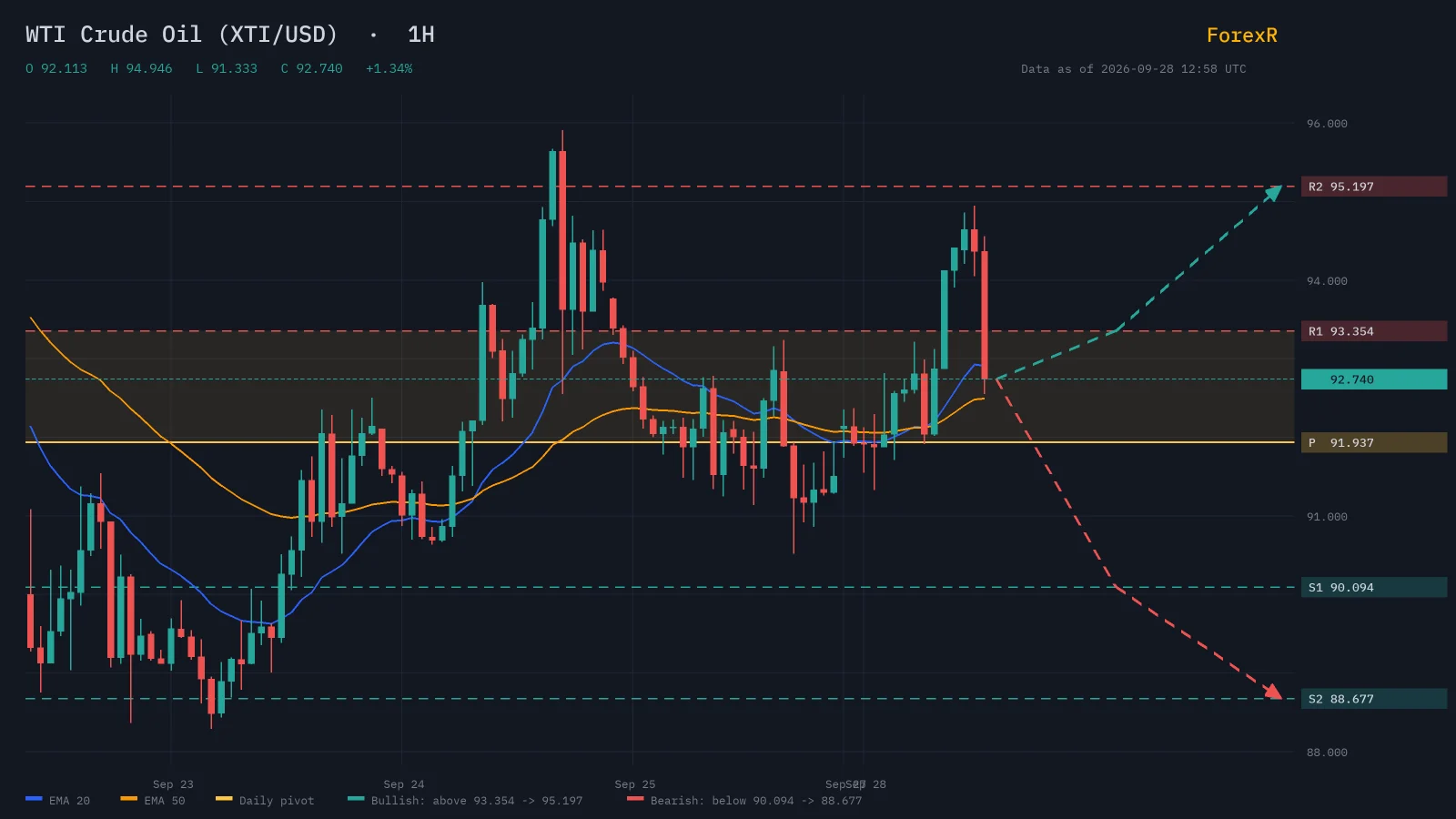The width and height of the screenshot is (1456, 819).
Task: Click the 96.000 price axis tick
Action: pos(1327,124)
